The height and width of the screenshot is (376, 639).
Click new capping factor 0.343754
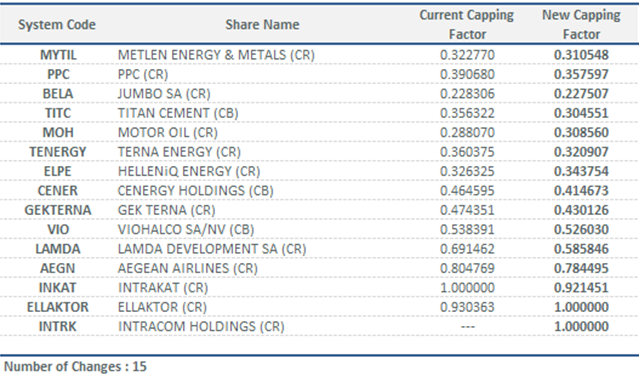582,172
